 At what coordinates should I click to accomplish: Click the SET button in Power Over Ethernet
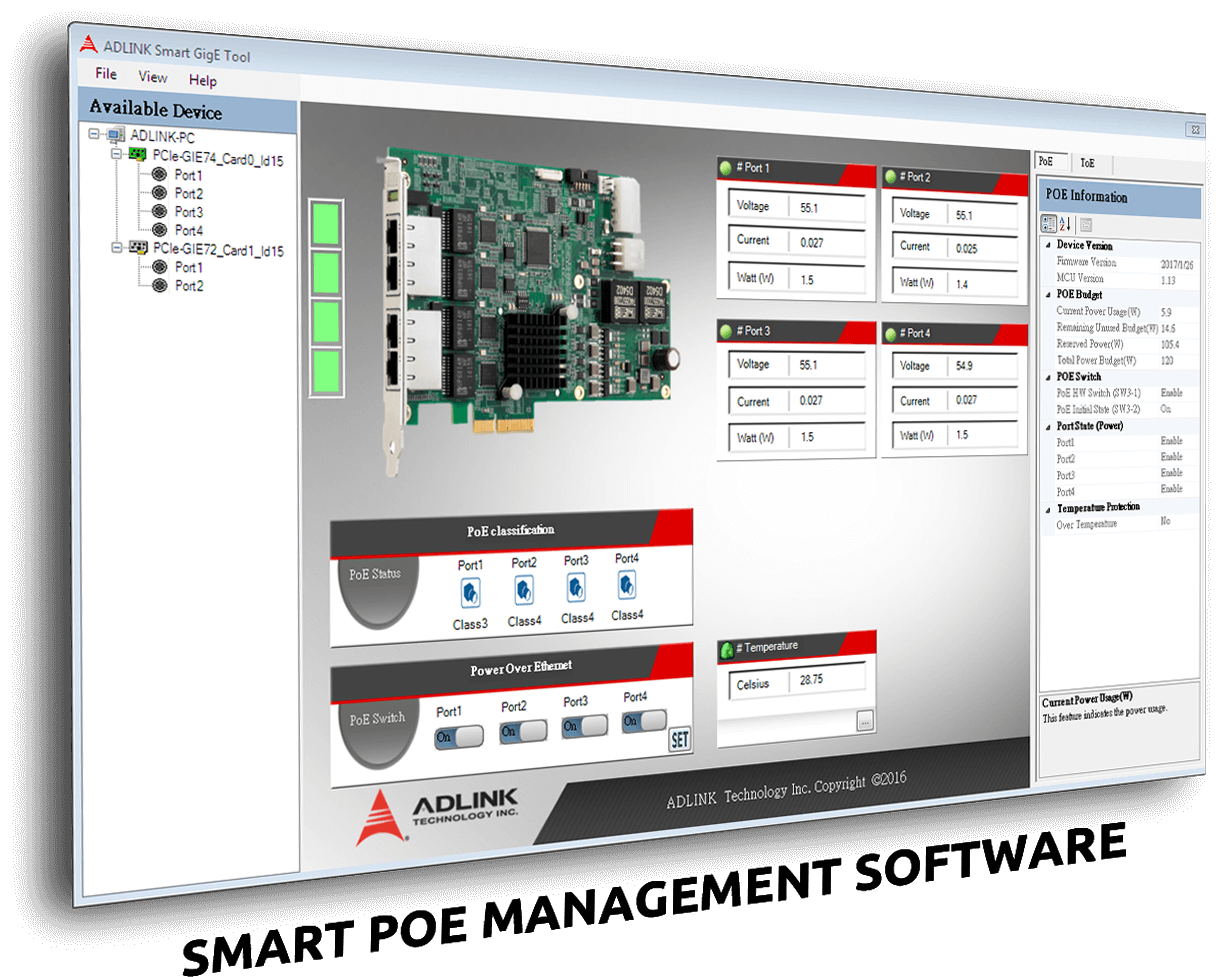680,740
